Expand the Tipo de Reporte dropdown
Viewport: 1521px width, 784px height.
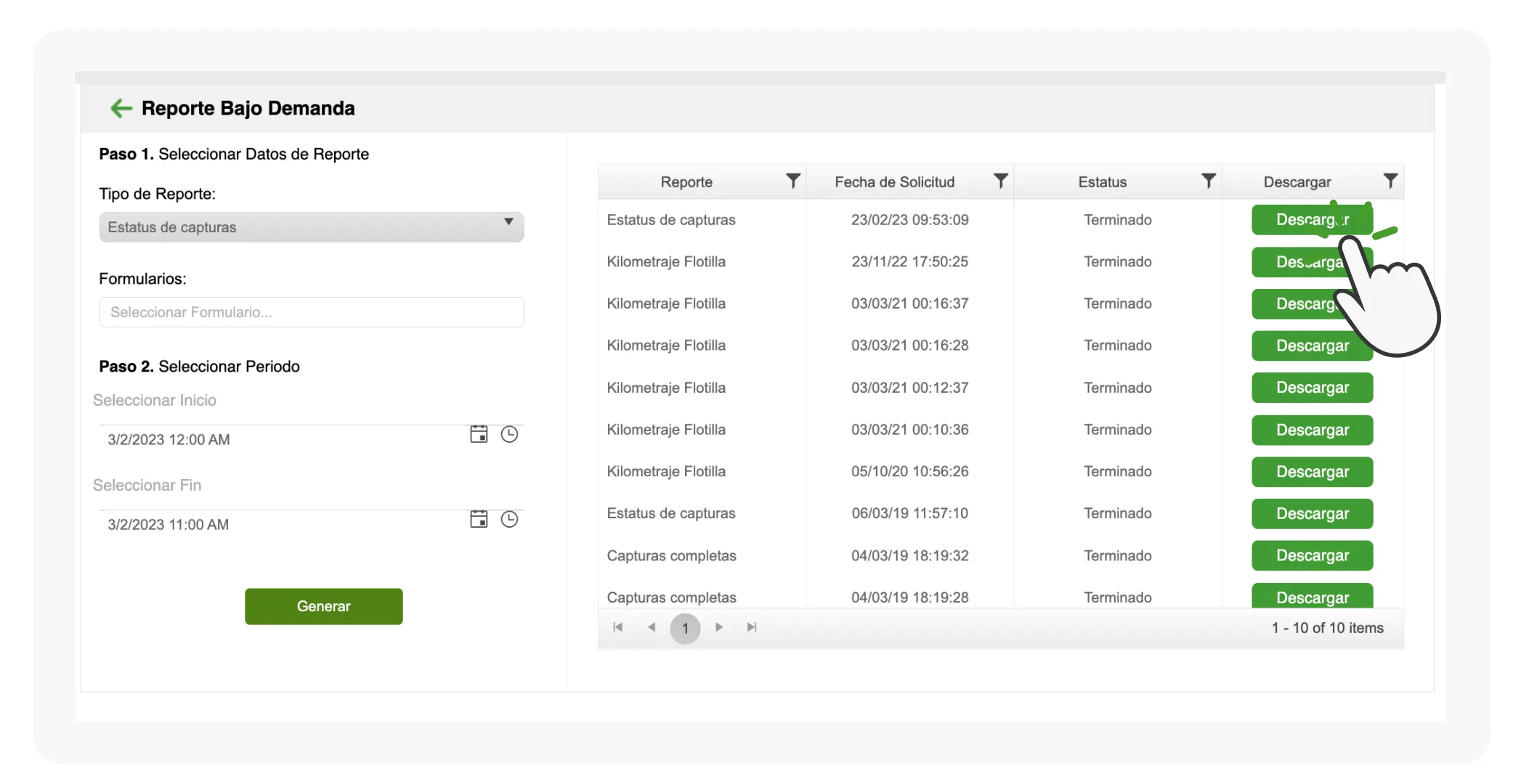tap(312, 227)
